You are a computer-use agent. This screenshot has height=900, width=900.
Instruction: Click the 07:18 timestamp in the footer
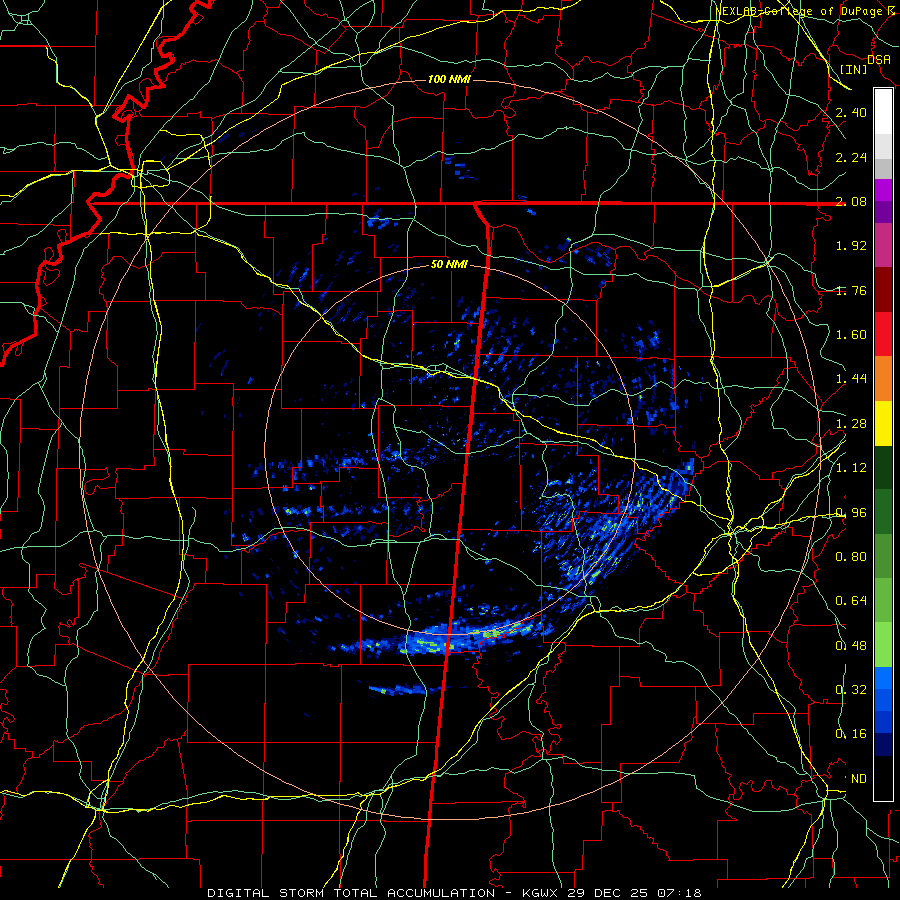click(x=680, y=893)
